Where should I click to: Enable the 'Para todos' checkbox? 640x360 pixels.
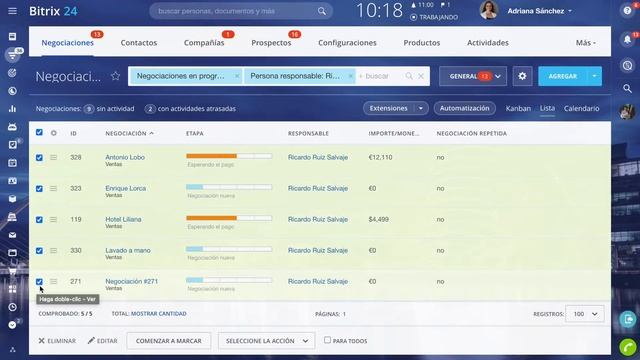click(327, 340)
